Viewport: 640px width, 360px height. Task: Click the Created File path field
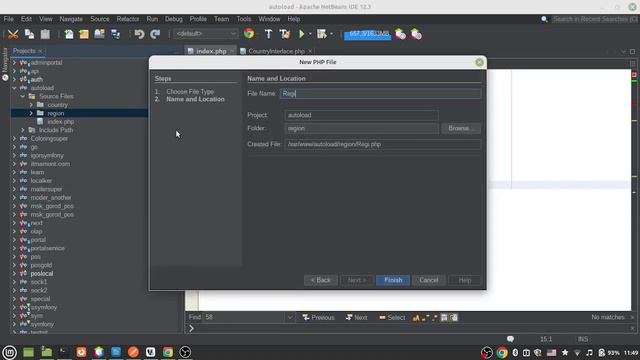click(383, 144)
